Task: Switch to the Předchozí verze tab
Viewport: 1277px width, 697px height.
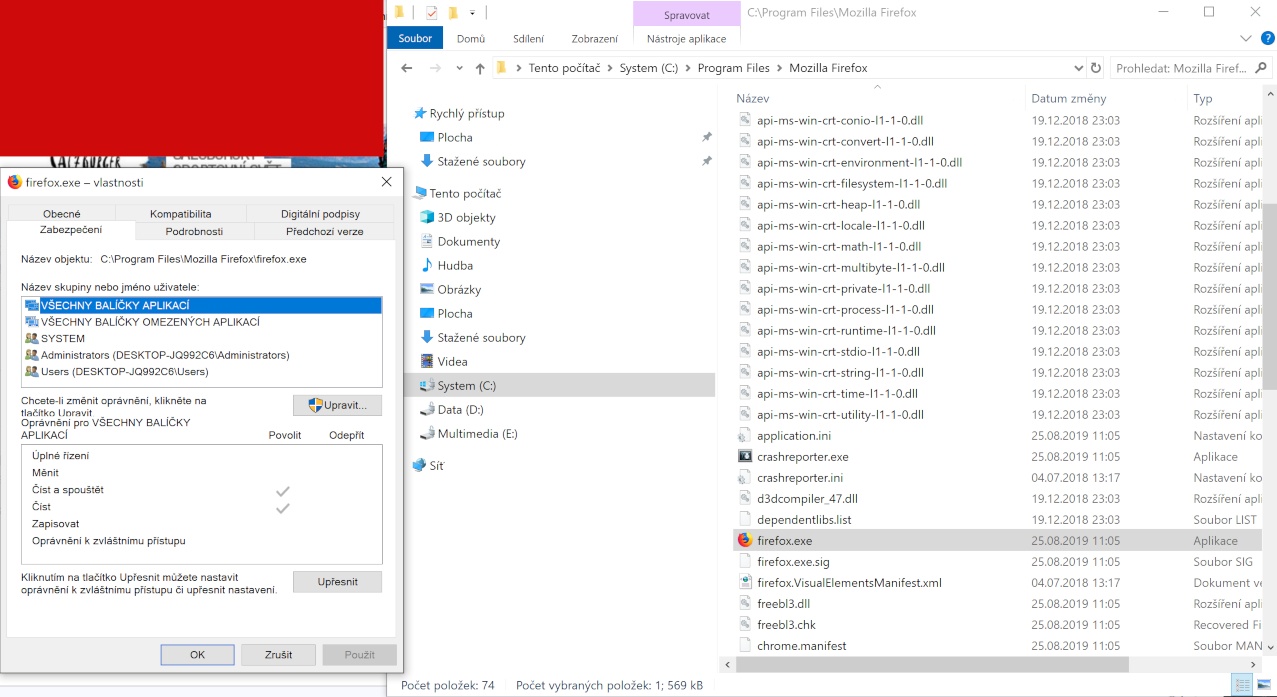Action: pos(325,231)
